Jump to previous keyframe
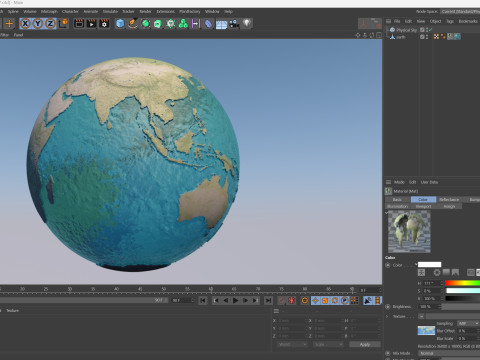Viewport: 480px width, 360px height. click(216, 301)
